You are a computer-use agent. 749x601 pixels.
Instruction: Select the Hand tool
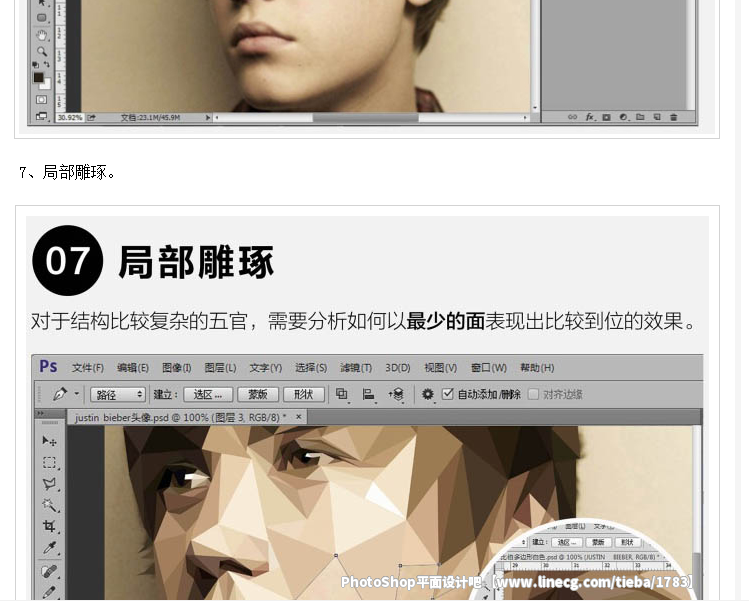tap(42, 35)
